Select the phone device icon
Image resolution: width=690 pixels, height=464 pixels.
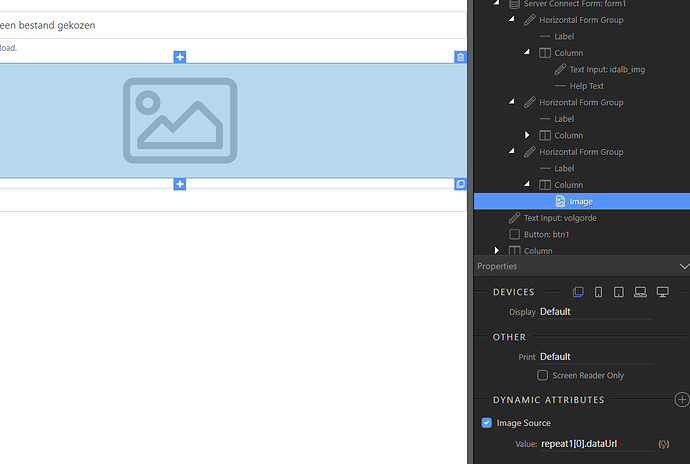[598, 292]
